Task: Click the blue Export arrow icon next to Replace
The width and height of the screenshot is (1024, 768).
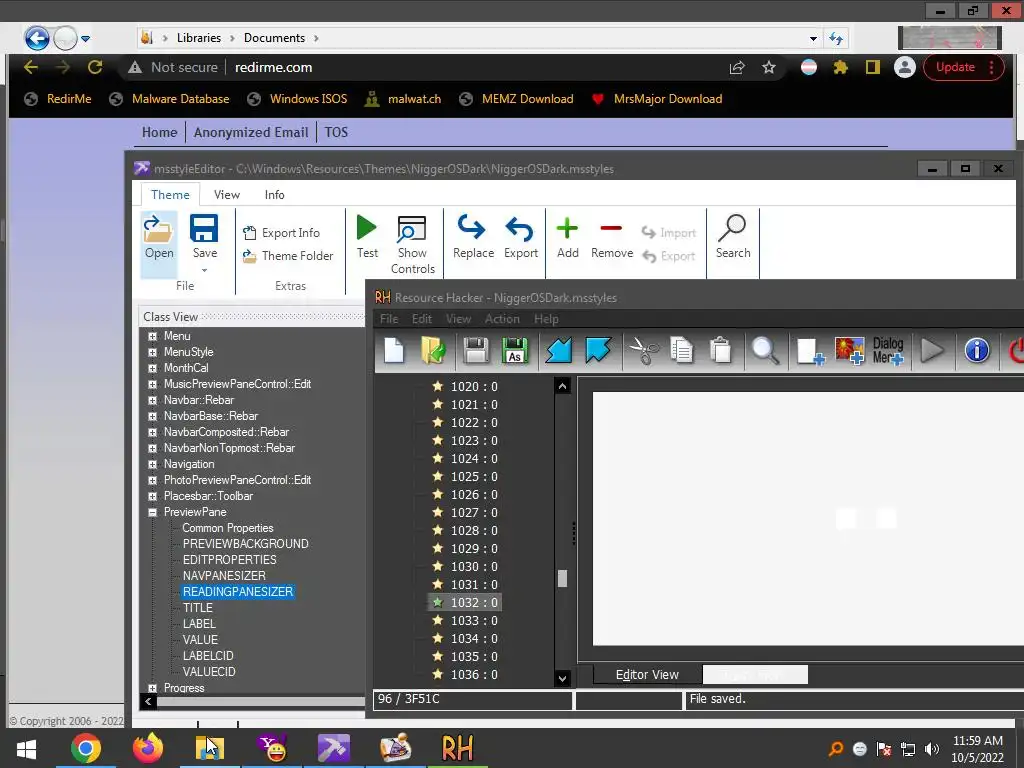Action: (x=520, y=229)
